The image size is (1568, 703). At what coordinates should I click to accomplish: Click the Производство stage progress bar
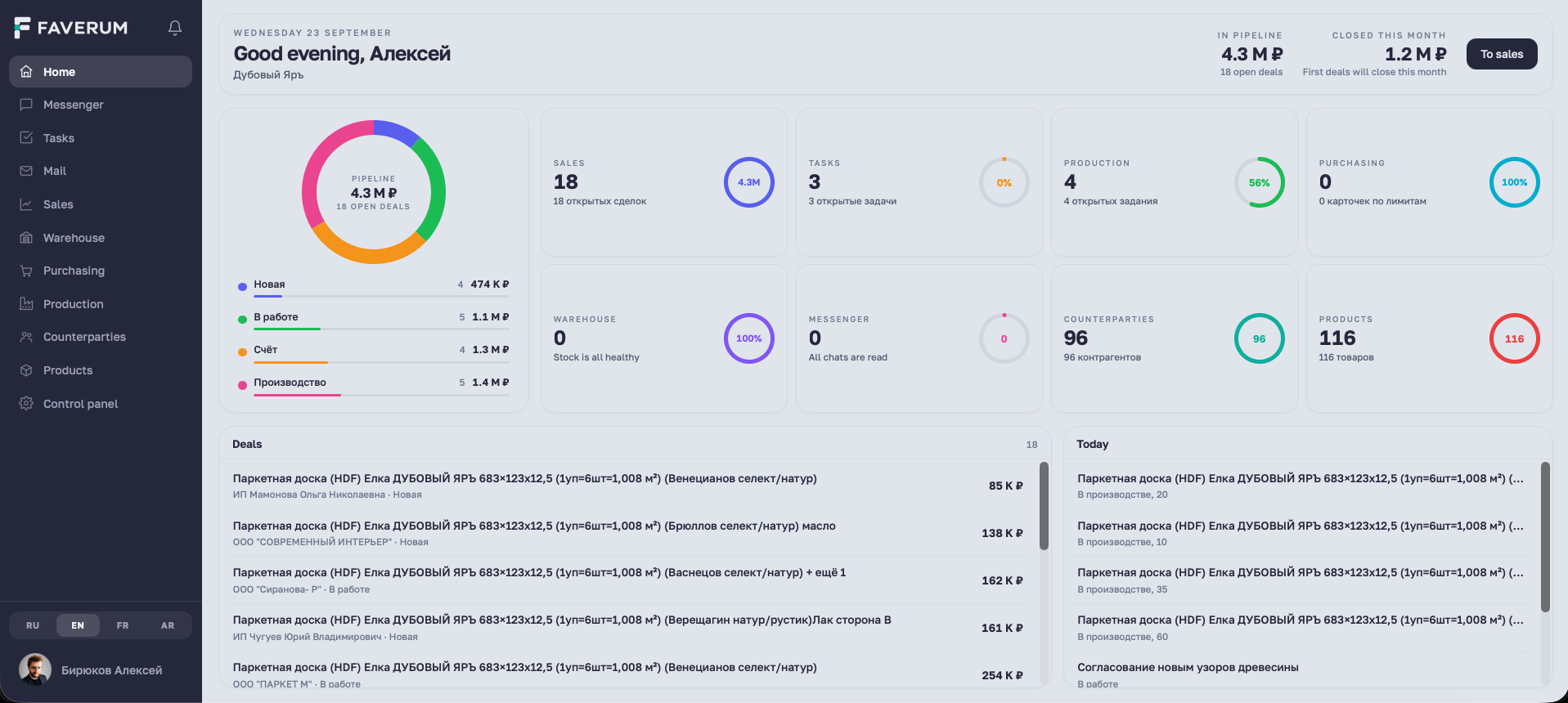[x=381, y=395]
